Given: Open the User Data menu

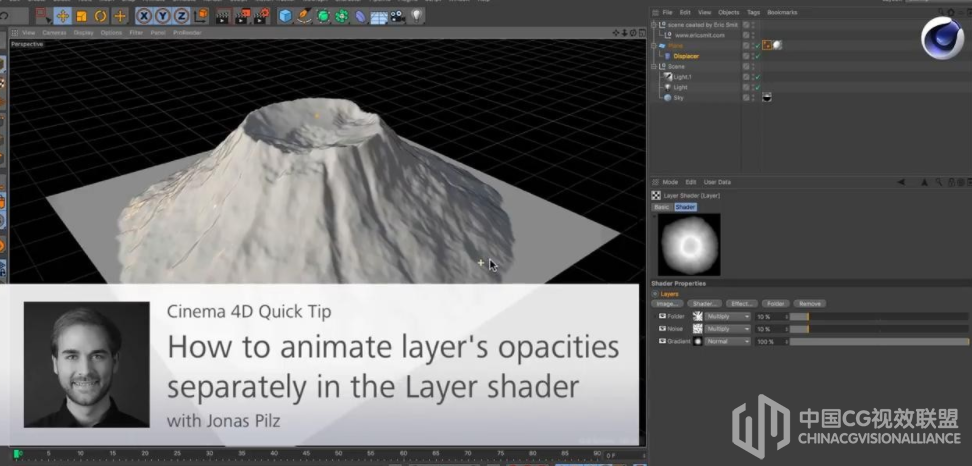Looking at the screenshot, I should coord(717,182).
